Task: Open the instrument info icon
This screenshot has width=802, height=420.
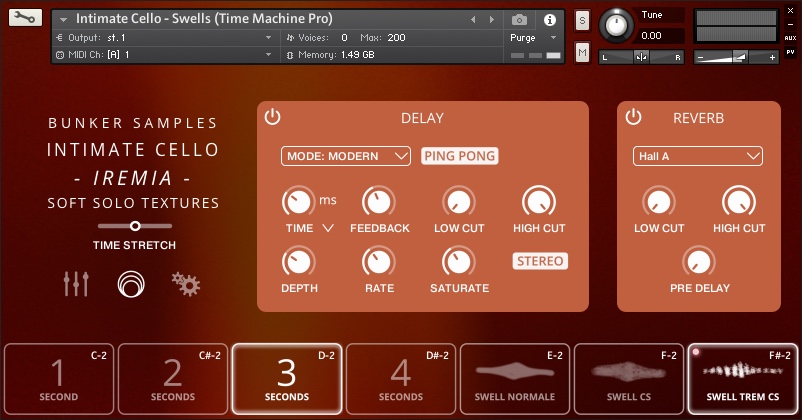Action: pos(549,19)
